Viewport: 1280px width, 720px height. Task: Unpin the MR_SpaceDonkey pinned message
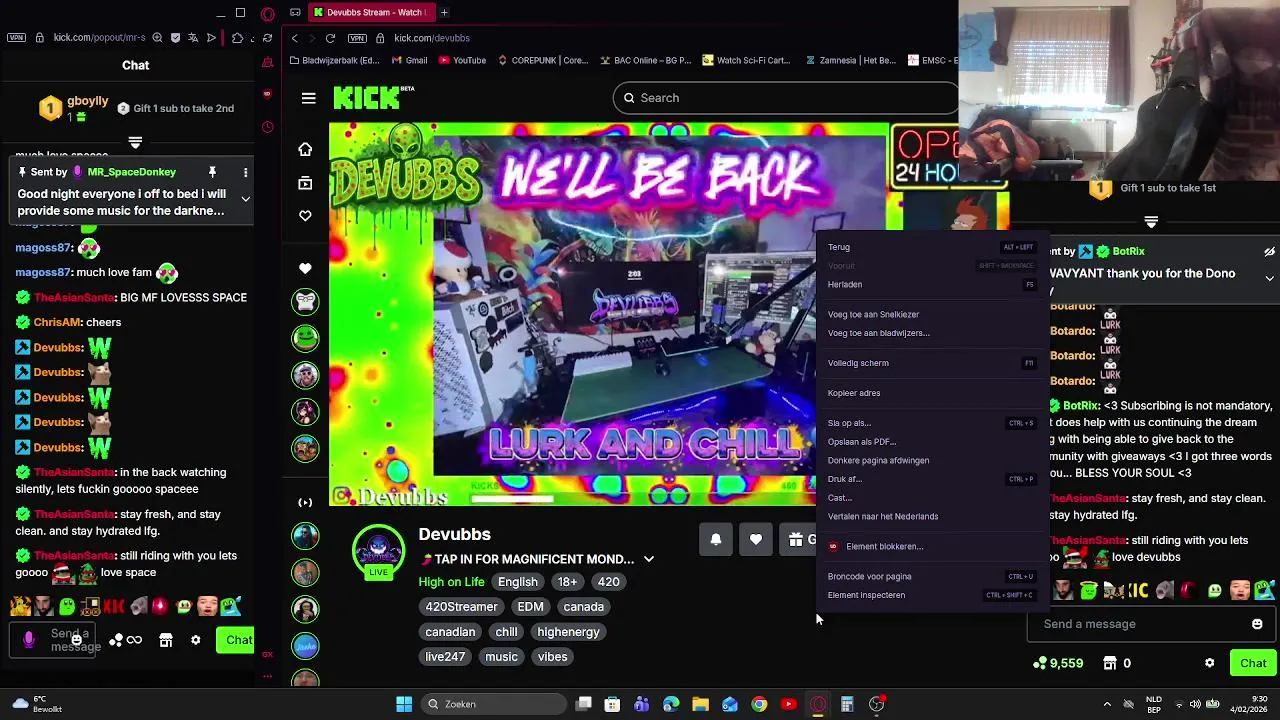pyautogui.click(x=212, y=172)
